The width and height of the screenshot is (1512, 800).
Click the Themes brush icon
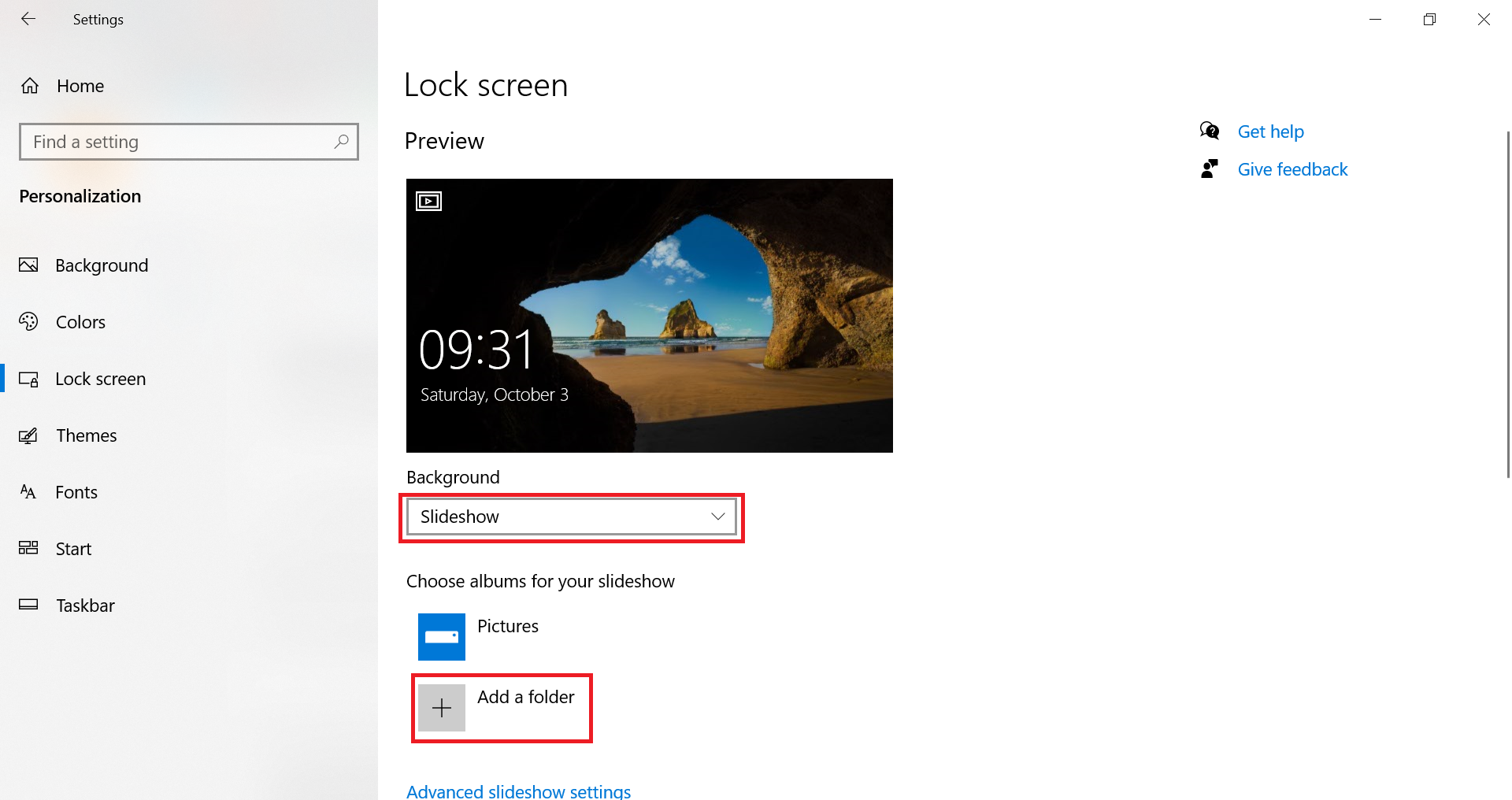28,435
